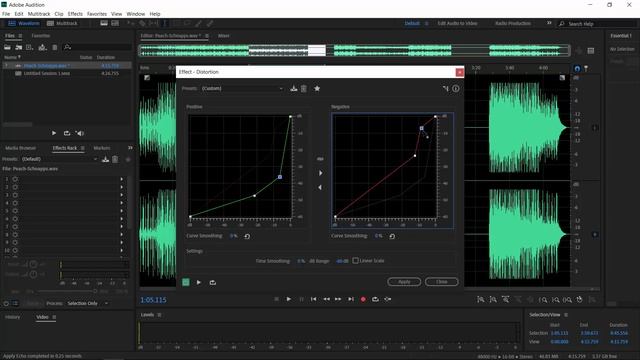Open file icon in the Files panel

[x=7, y=47]
